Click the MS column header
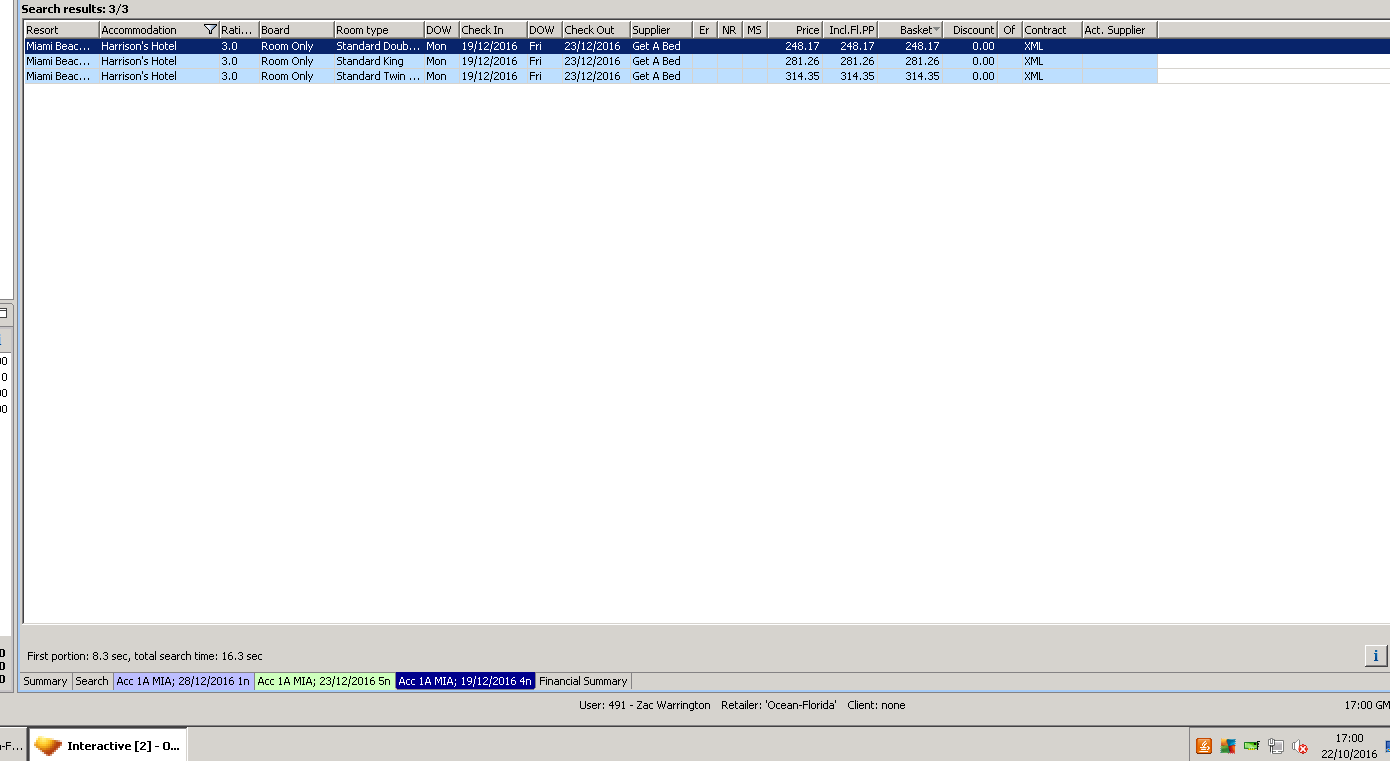This screenshot has width=1390, height=761. (754, 30)
